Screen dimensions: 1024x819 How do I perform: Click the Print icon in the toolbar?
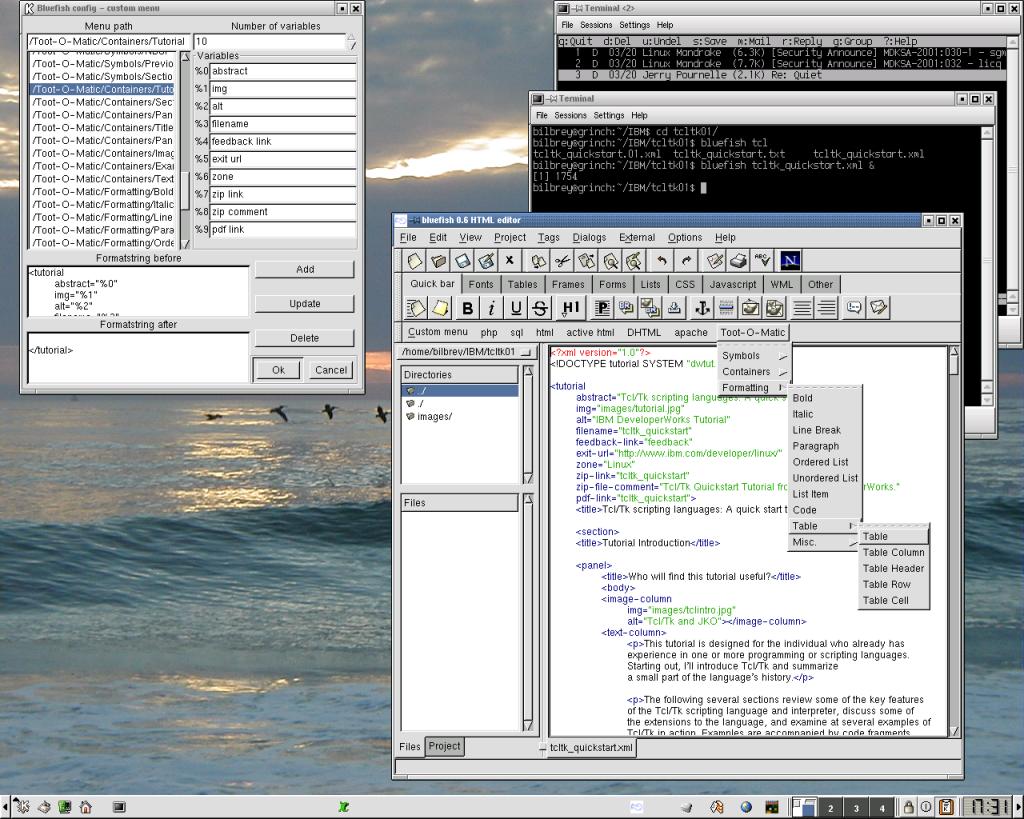tap(738, 261)
